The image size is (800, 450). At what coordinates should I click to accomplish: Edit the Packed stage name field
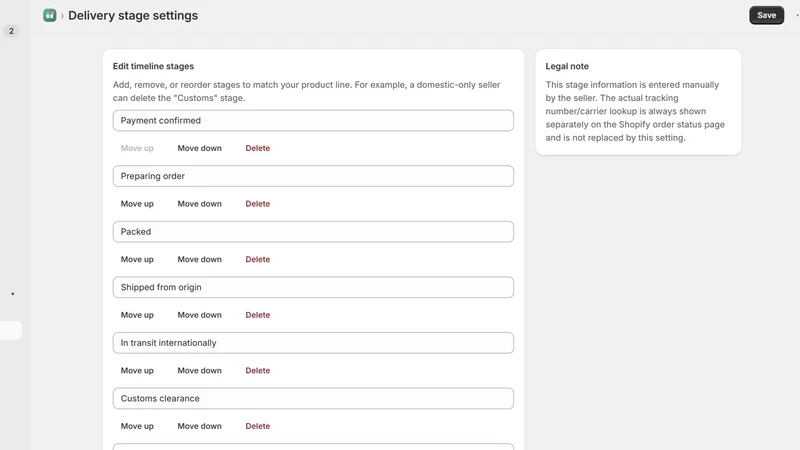coord(313,232)
